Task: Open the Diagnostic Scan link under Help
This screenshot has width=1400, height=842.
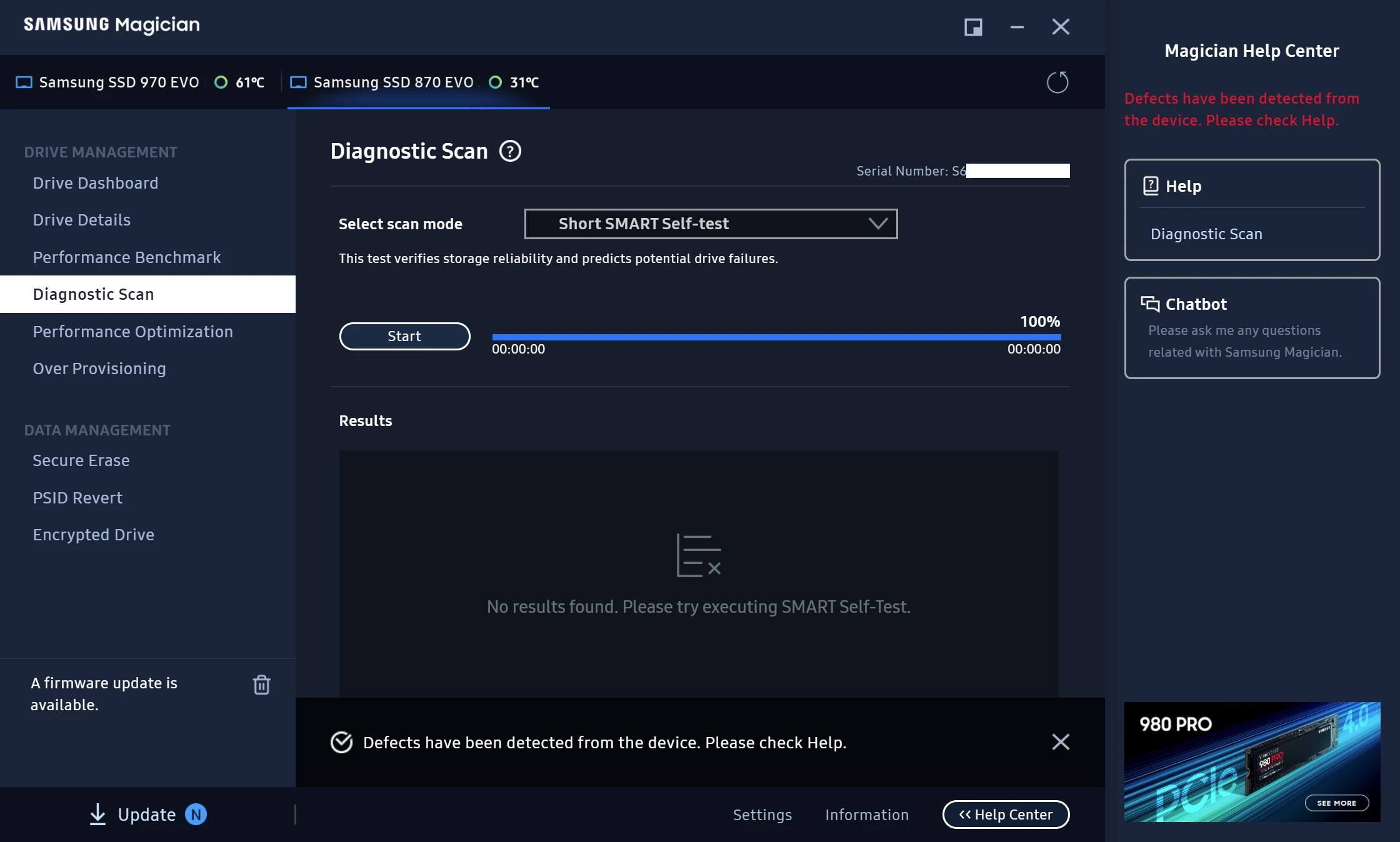Action: coord(1207,234)
